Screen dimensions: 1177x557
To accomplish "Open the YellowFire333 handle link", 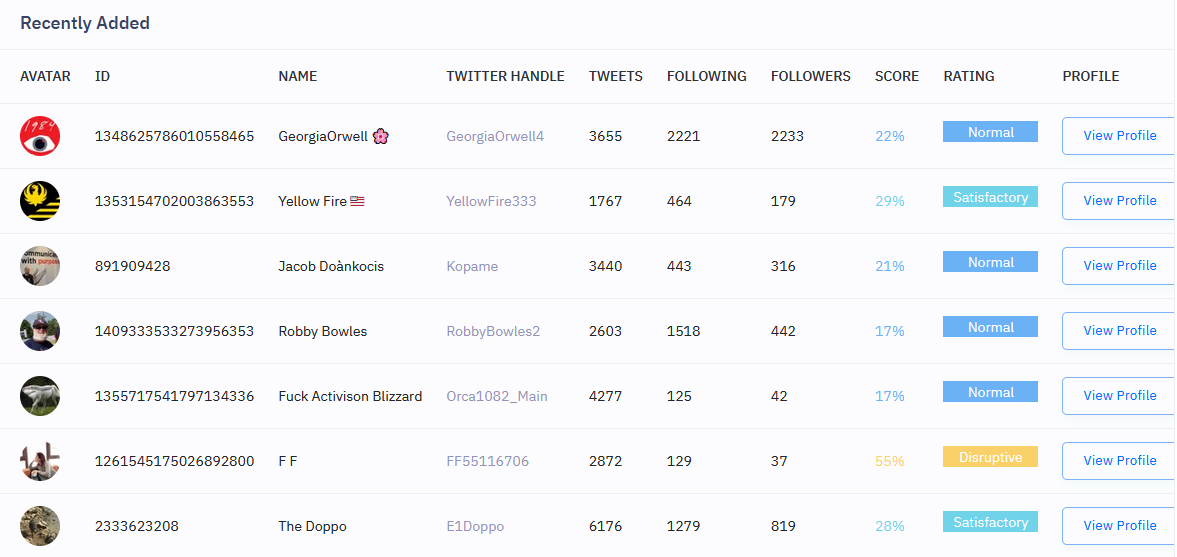I will coord(491,201).
